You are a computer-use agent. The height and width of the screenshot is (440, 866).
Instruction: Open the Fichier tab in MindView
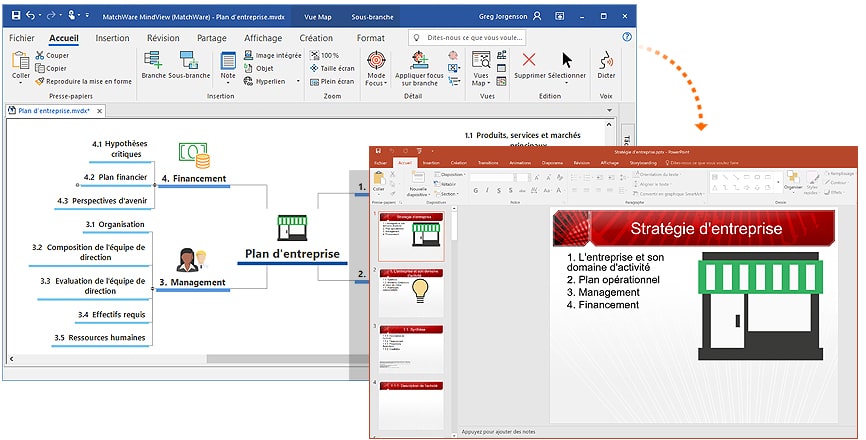point(22,38)
